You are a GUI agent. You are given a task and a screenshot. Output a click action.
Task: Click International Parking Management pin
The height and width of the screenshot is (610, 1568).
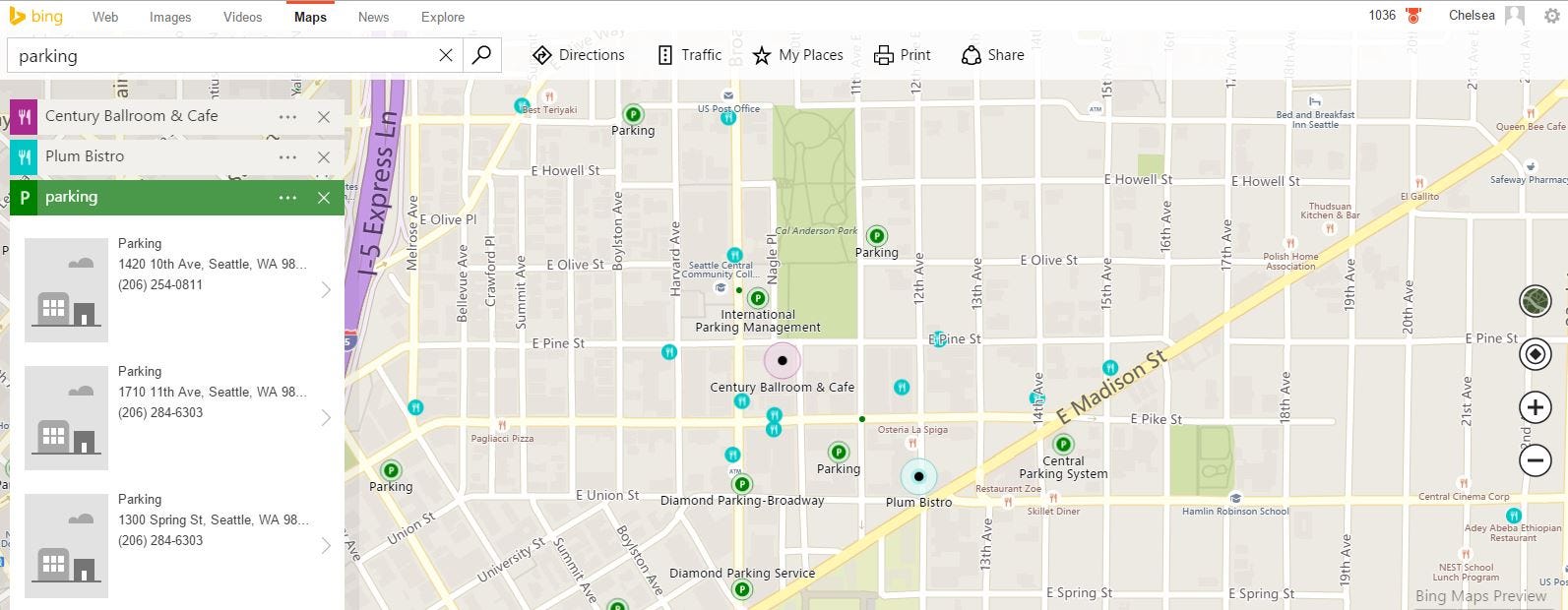pos(758,298)
